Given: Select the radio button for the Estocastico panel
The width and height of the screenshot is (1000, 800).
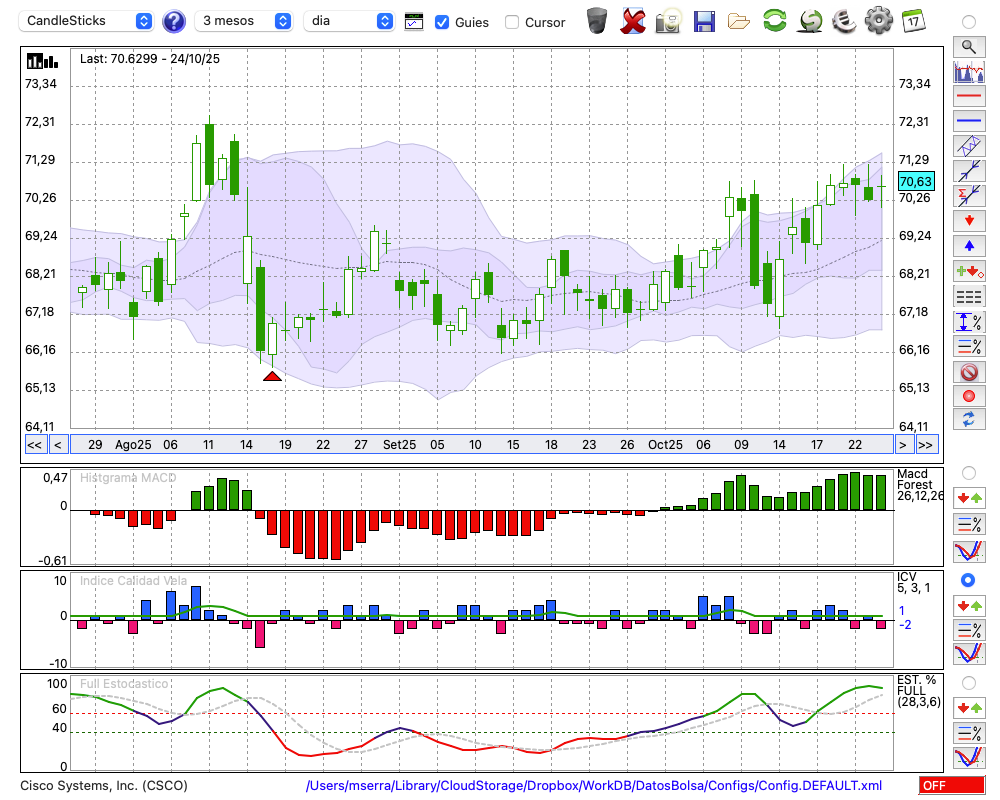Looking at the screenshot, I should tap(969, 683).
